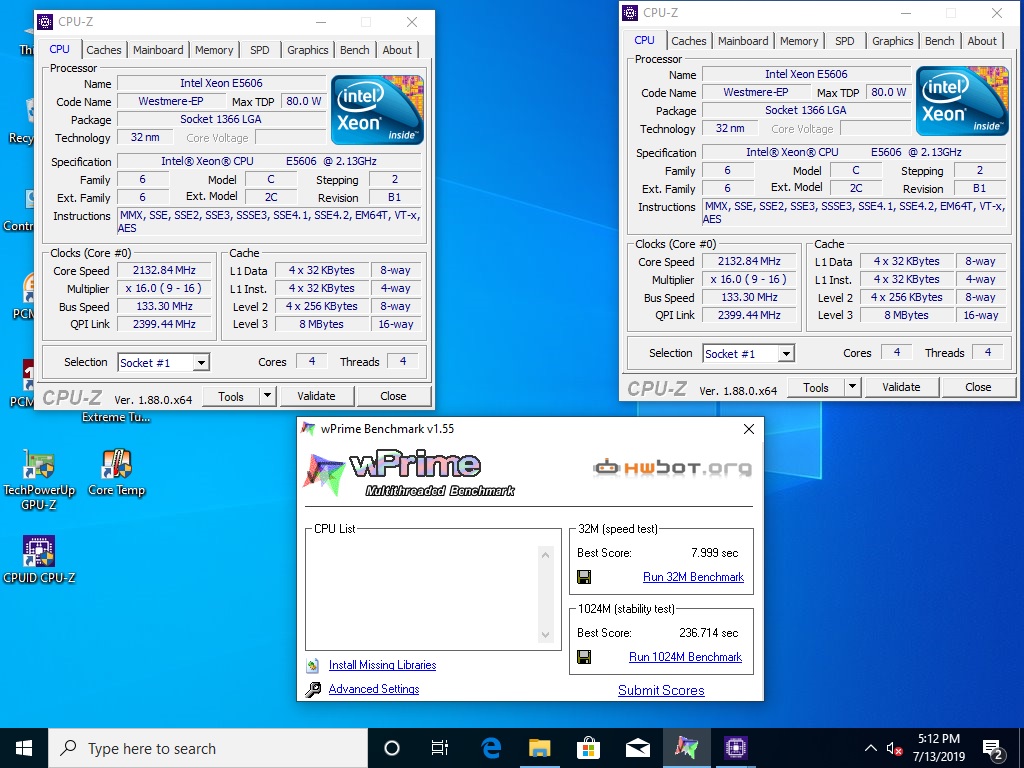
Task: Open Microsoft Store from taskbar
Action: tap(588, 748)
